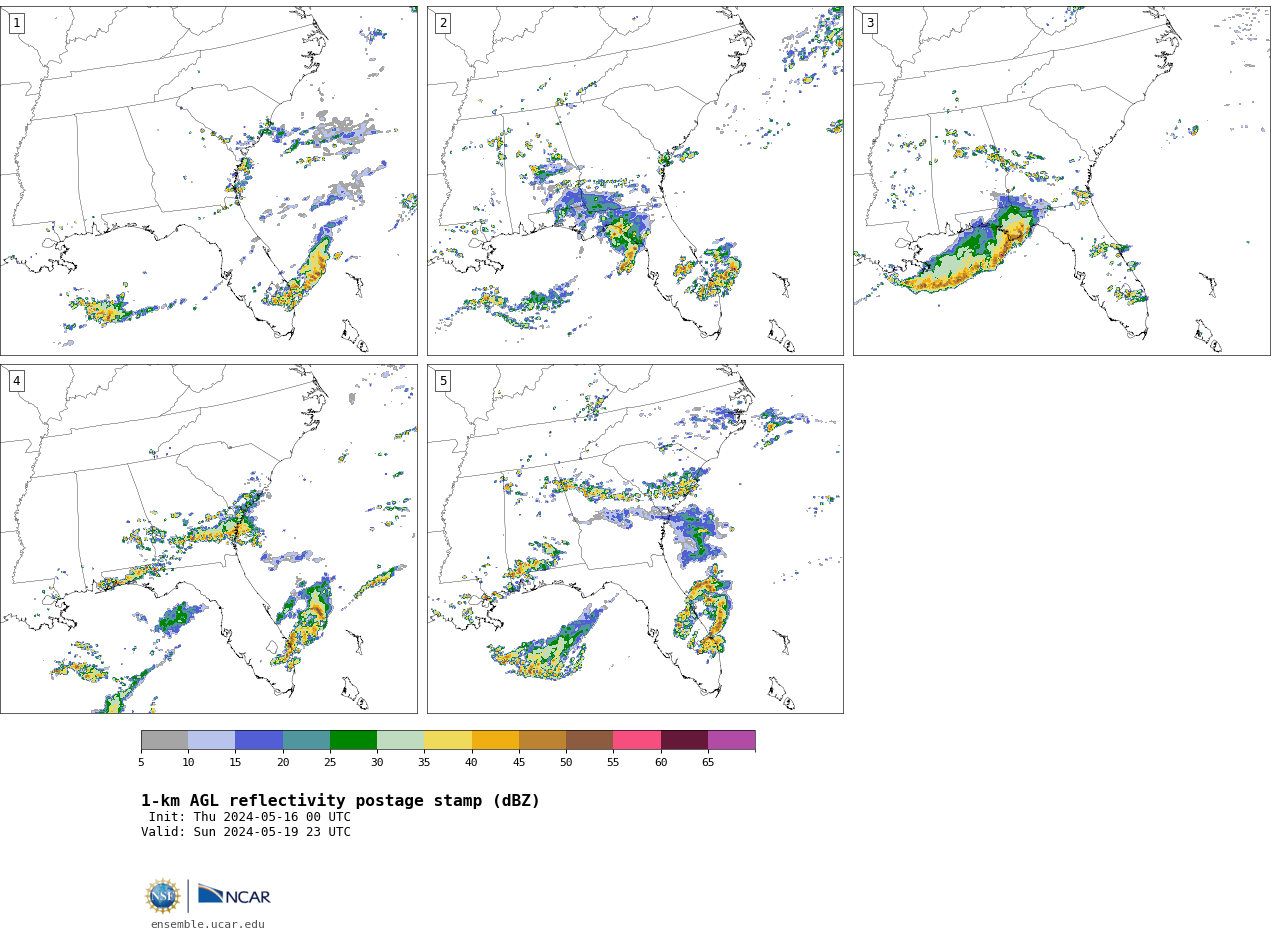Click the colorbar tick label 65
This screenshot has height=936, width=1280.
(708, 763)
